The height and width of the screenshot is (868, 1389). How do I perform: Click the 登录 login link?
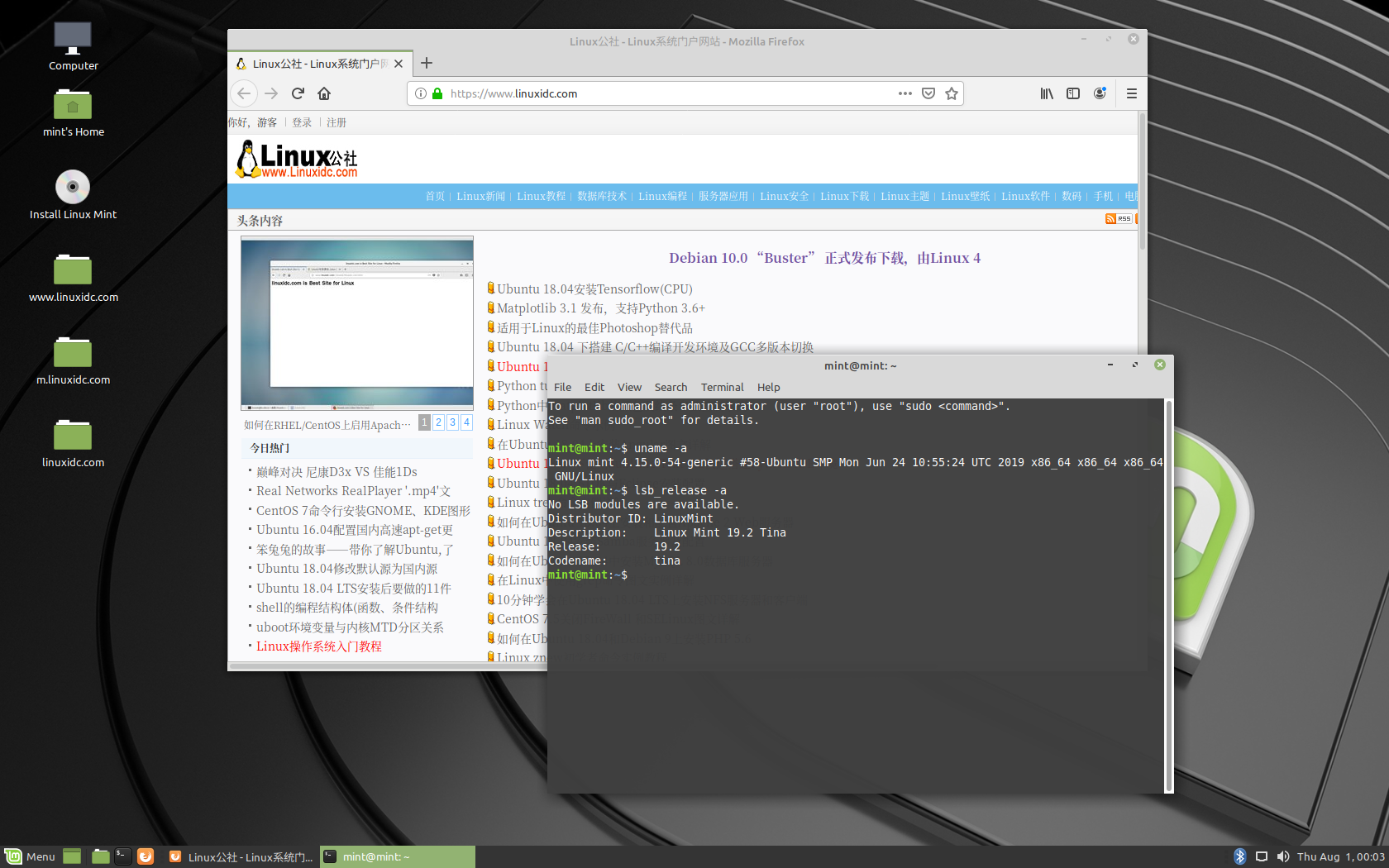302,122
